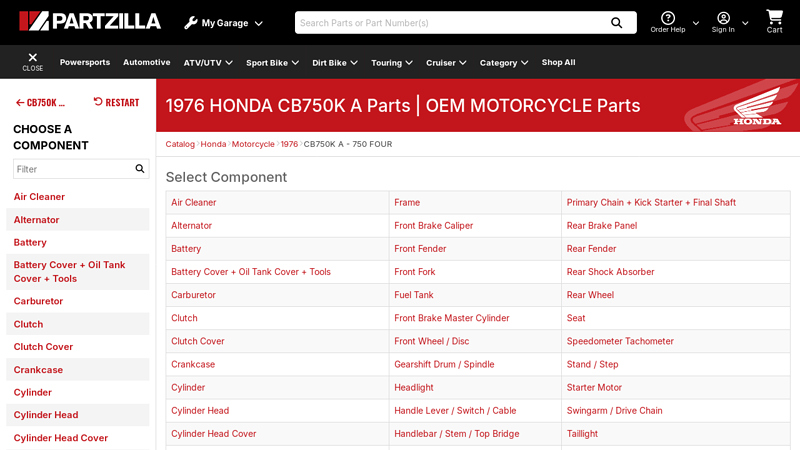Select Cylinder in sidebar

[x=33, y=392]
